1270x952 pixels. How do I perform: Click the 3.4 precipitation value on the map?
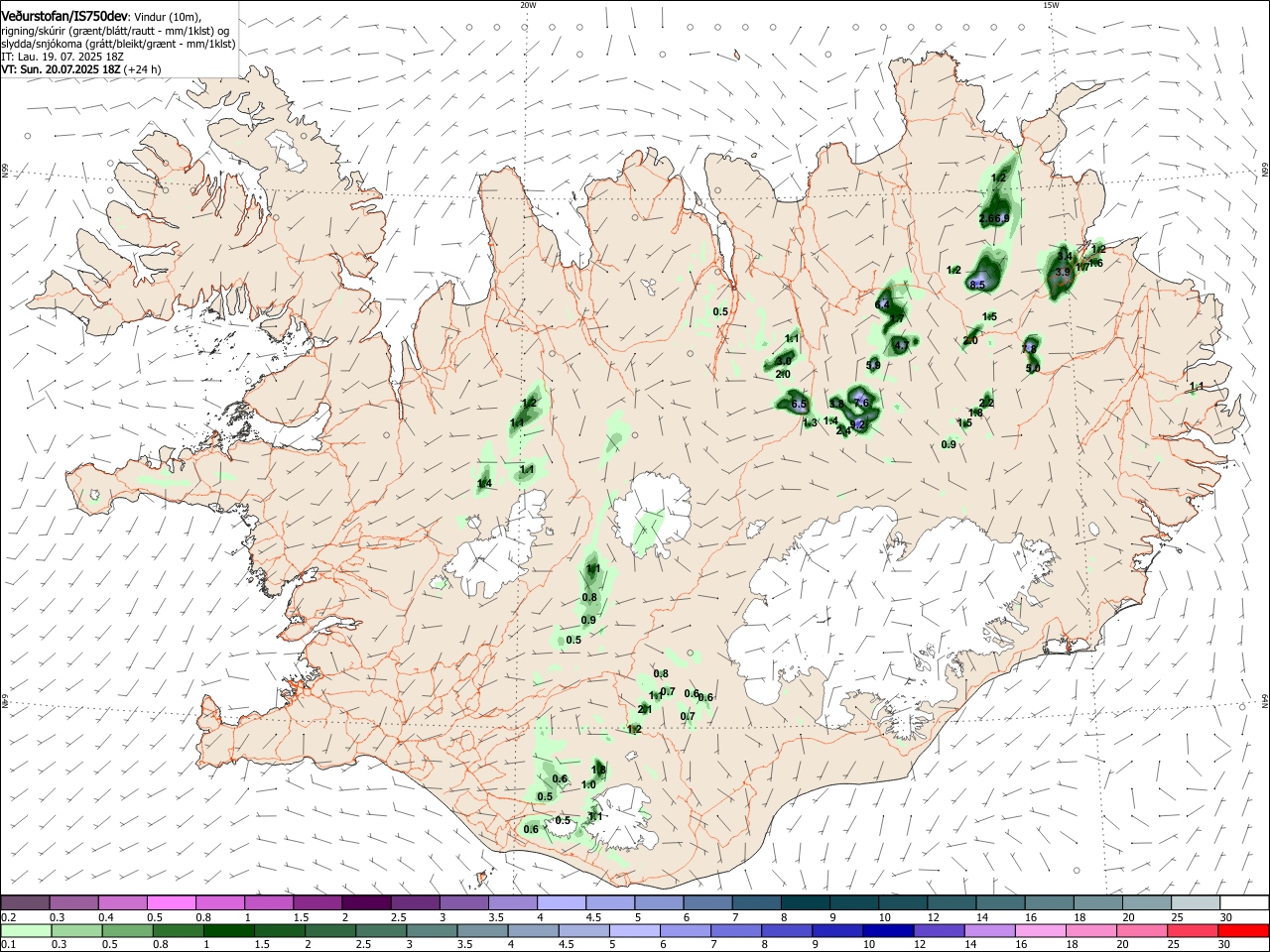1065,256
